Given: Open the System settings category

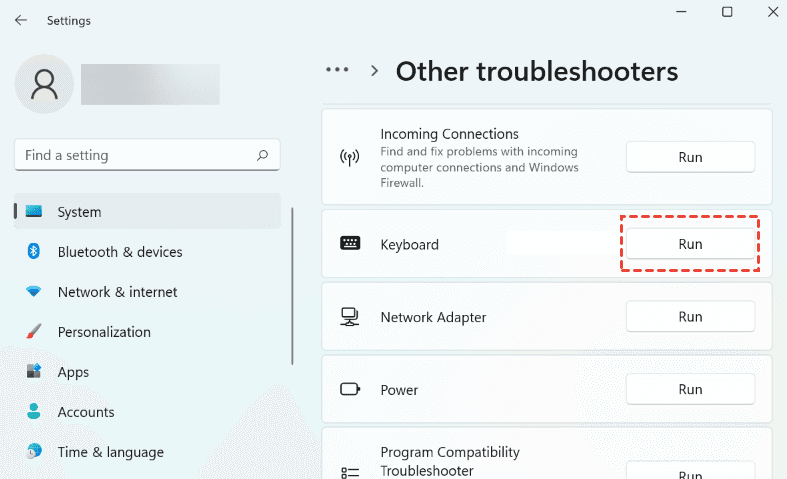Looking at the screenshot, I should pyautogui.click(x=79, y=212).
